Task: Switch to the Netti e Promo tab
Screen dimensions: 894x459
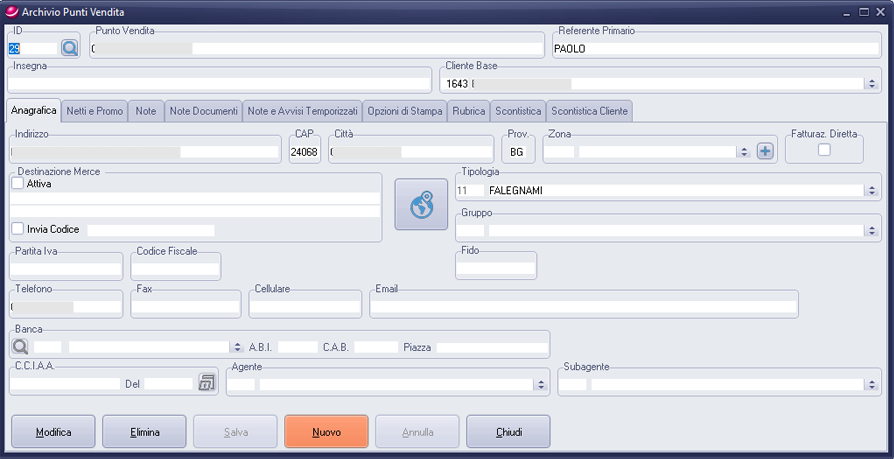Action: 94,110
